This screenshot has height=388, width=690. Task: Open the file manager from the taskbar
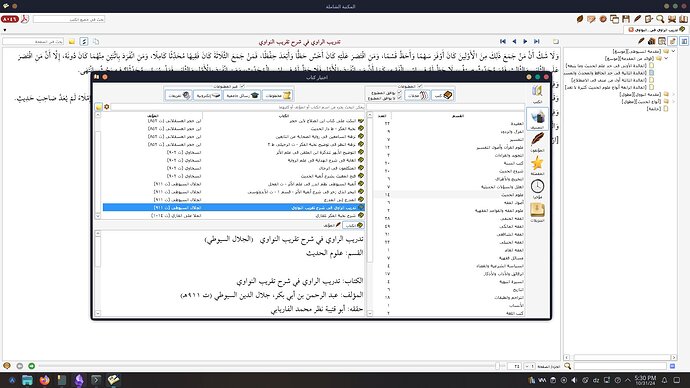27,380
